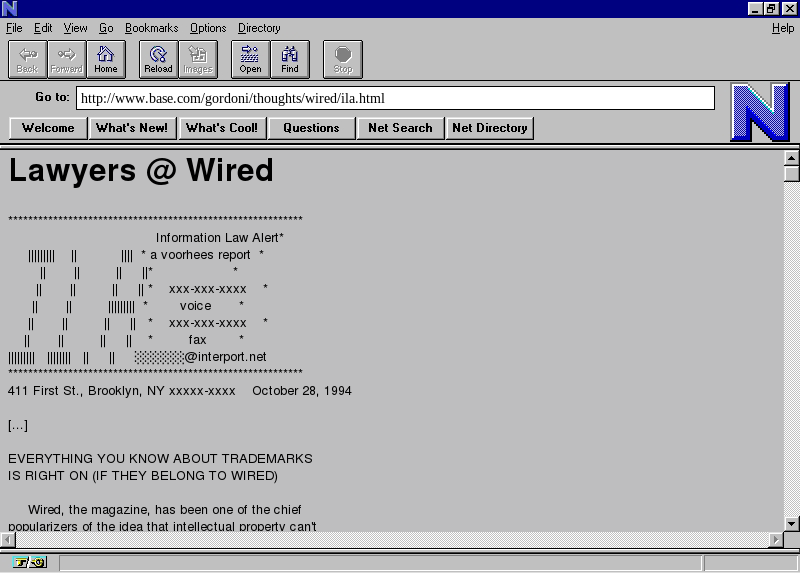Click the horizontal scrollbar right arrow
The height and width of the screenshot is (573, 800).
point(776,540)
